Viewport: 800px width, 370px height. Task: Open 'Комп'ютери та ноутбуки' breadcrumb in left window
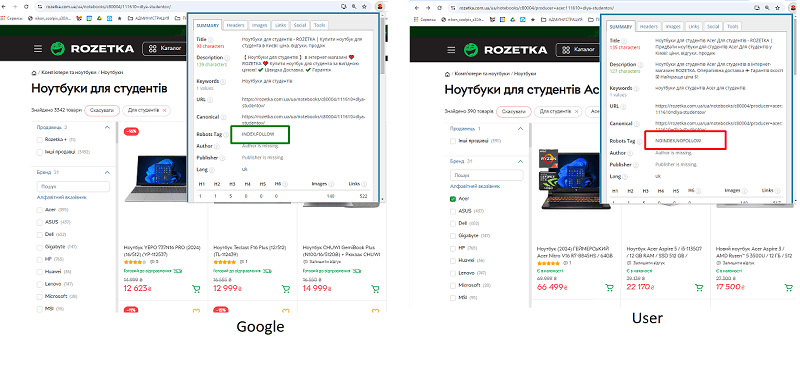tap(69, 73)
